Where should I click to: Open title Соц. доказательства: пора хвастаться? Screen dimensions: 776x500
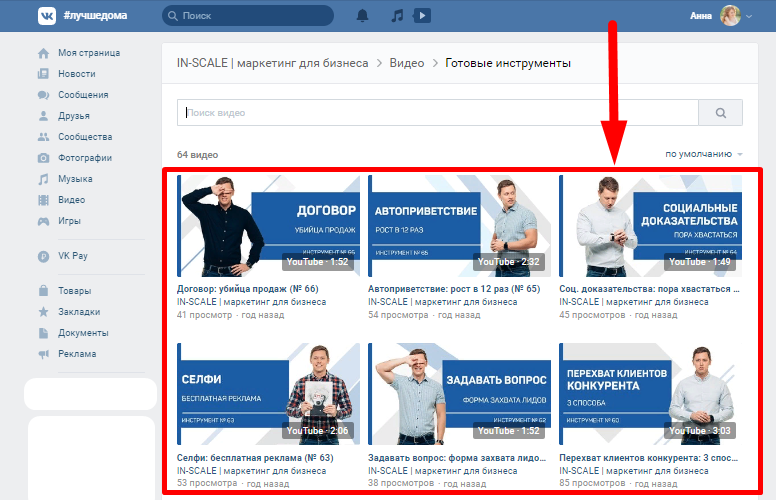pyautogui.click(x=649, y=289)
